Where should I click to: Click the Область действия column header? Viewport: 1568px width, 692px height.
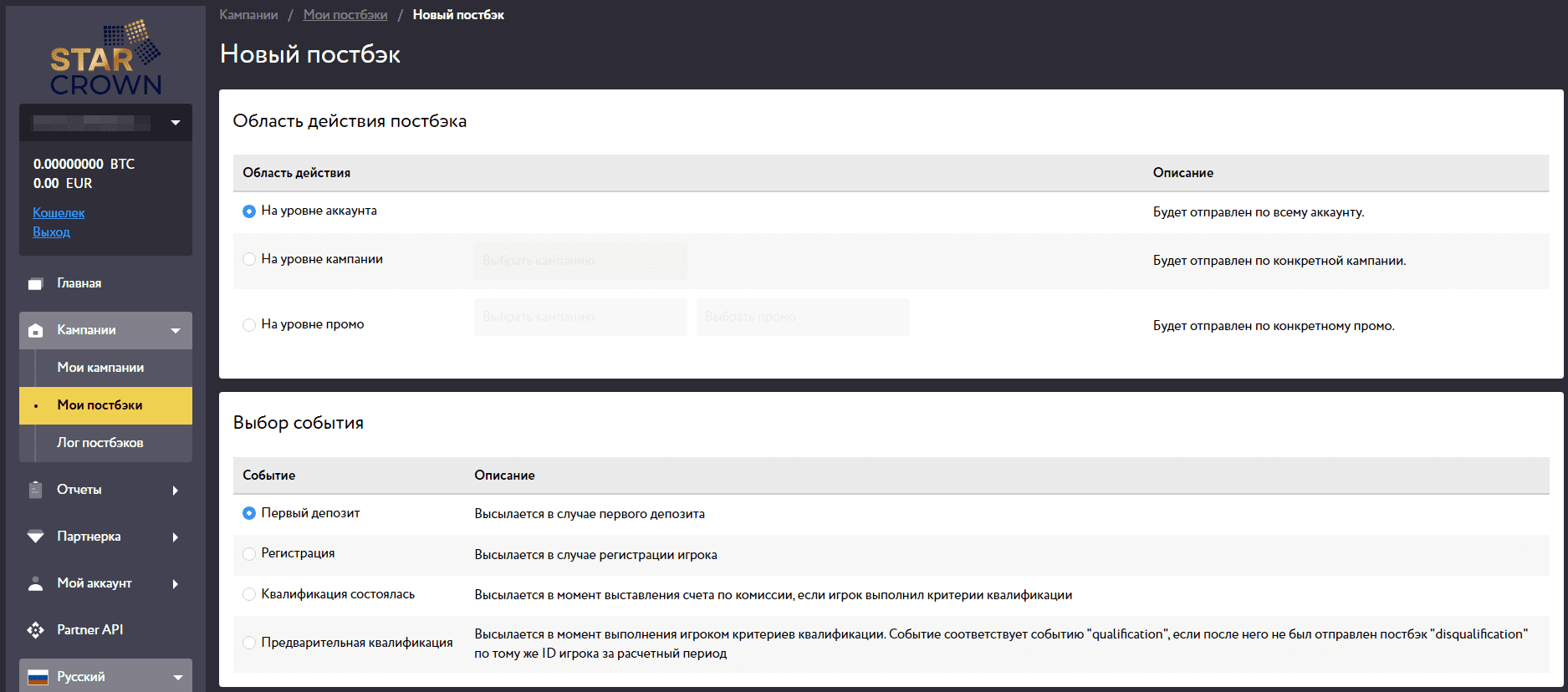296,173
